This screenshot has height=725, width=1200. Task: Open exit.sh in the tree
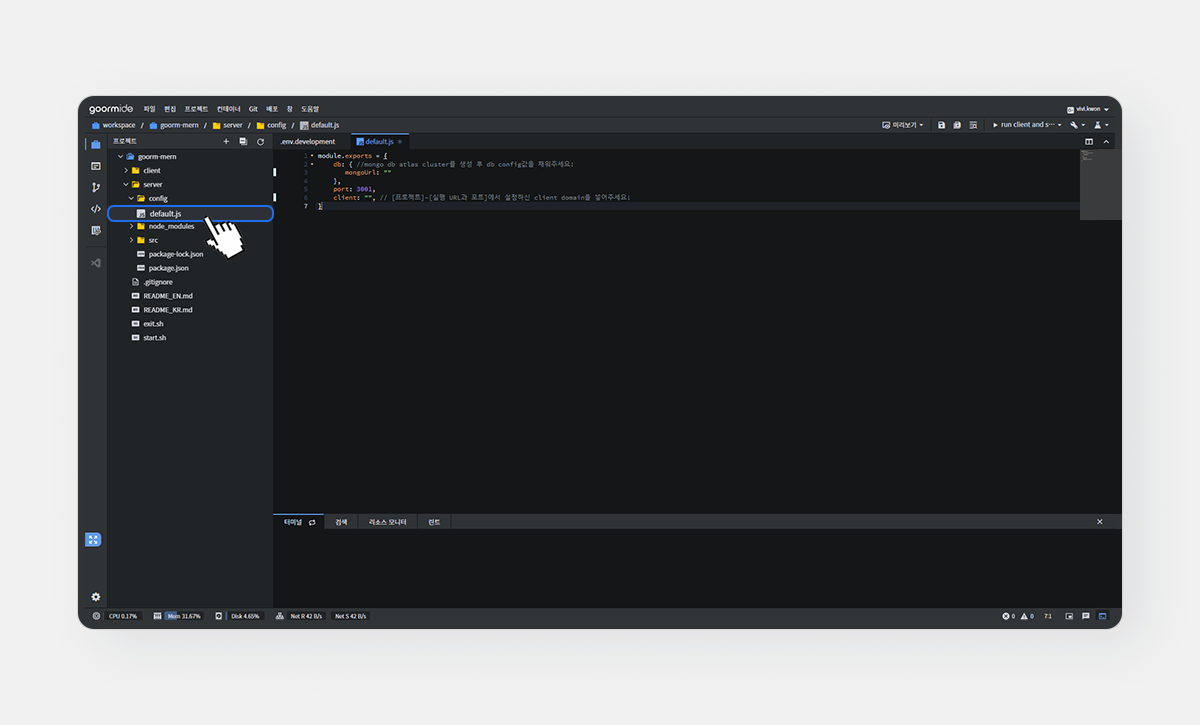153,324
